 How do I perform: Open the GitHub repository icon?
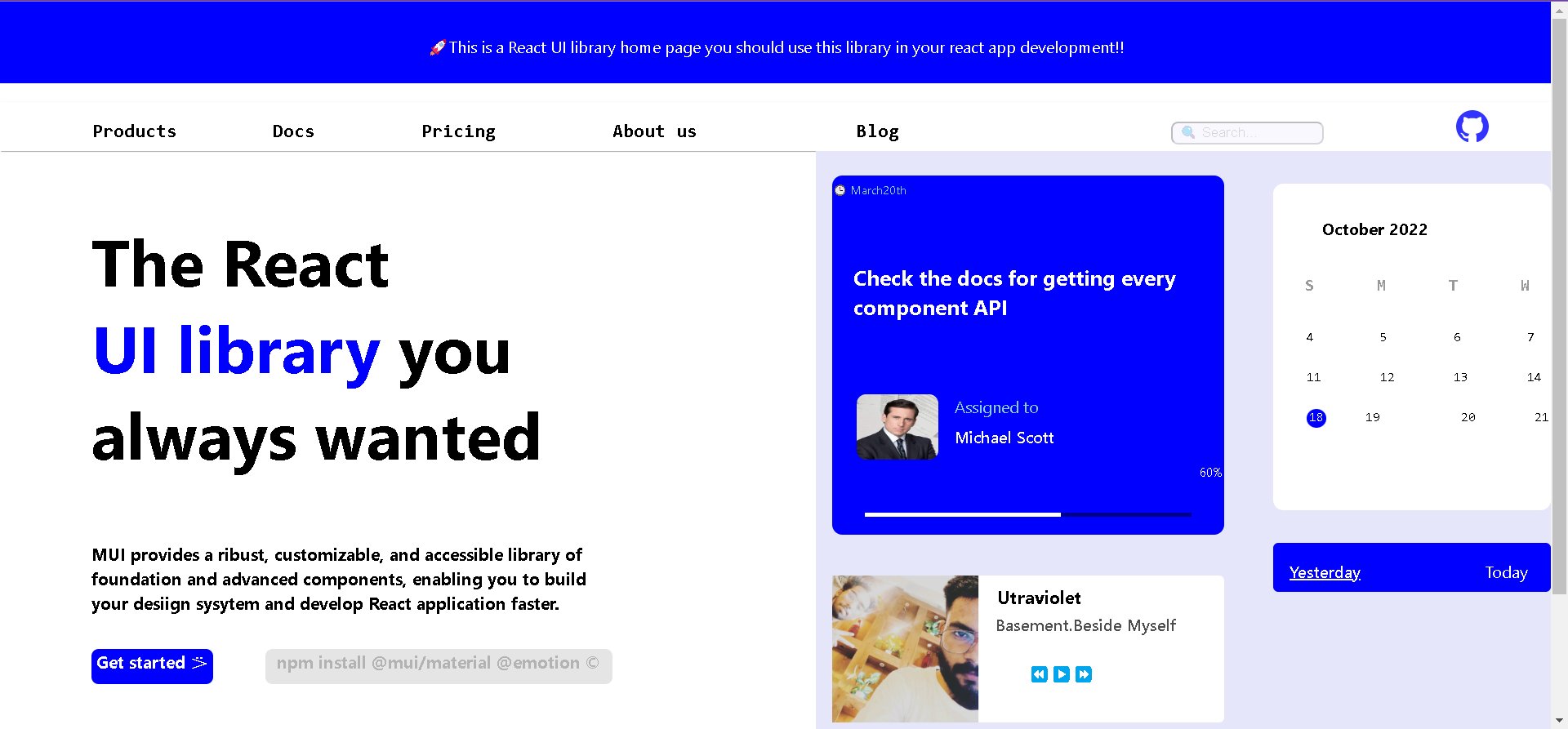[x=1471, y=127]
